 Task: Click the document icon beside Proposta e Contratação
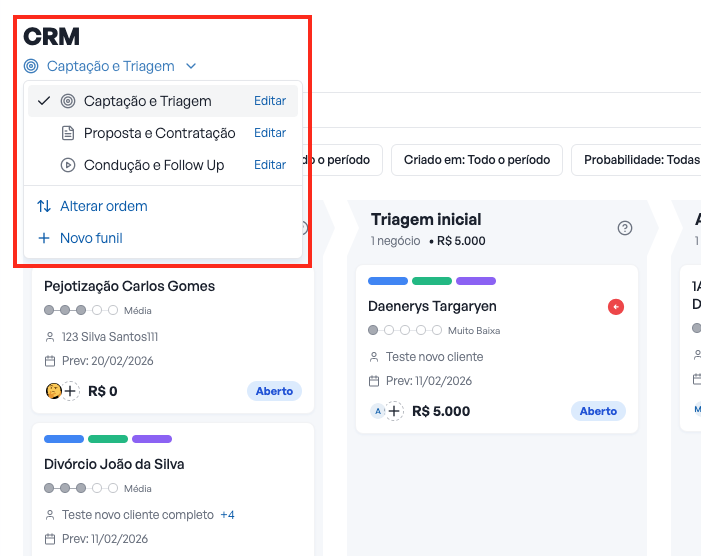pyautogui.click(x=68, y=133)
